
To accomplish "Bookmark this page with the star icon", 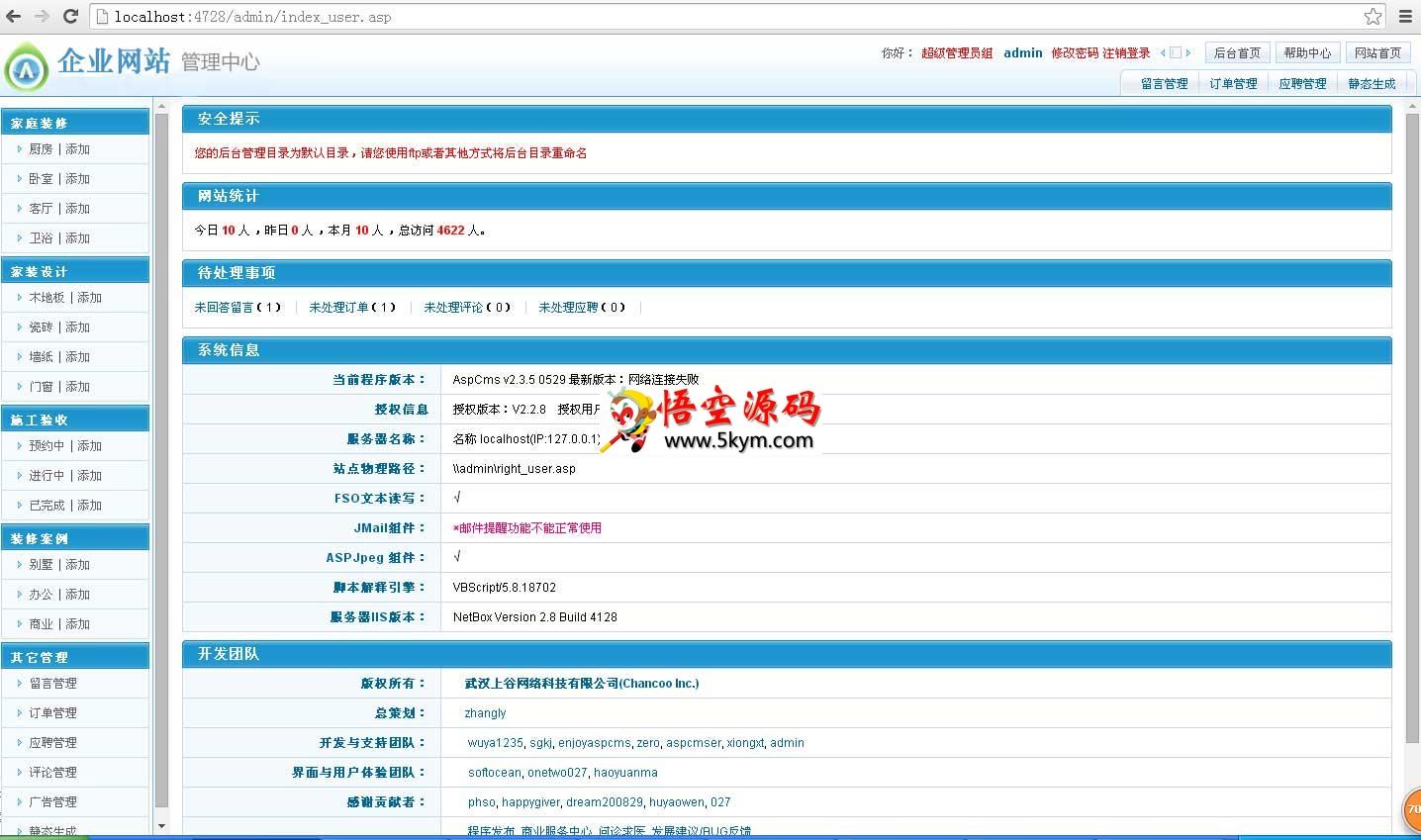I will coord(1373,16).
